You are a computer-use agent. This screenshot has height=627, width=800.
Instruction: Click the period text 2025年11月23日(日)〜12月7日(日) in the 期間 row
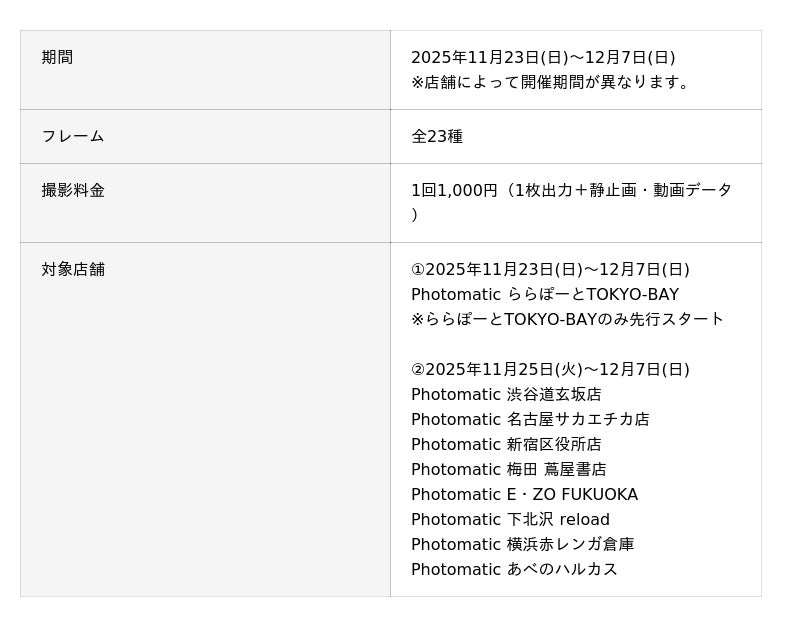click(x=543, y=58)
